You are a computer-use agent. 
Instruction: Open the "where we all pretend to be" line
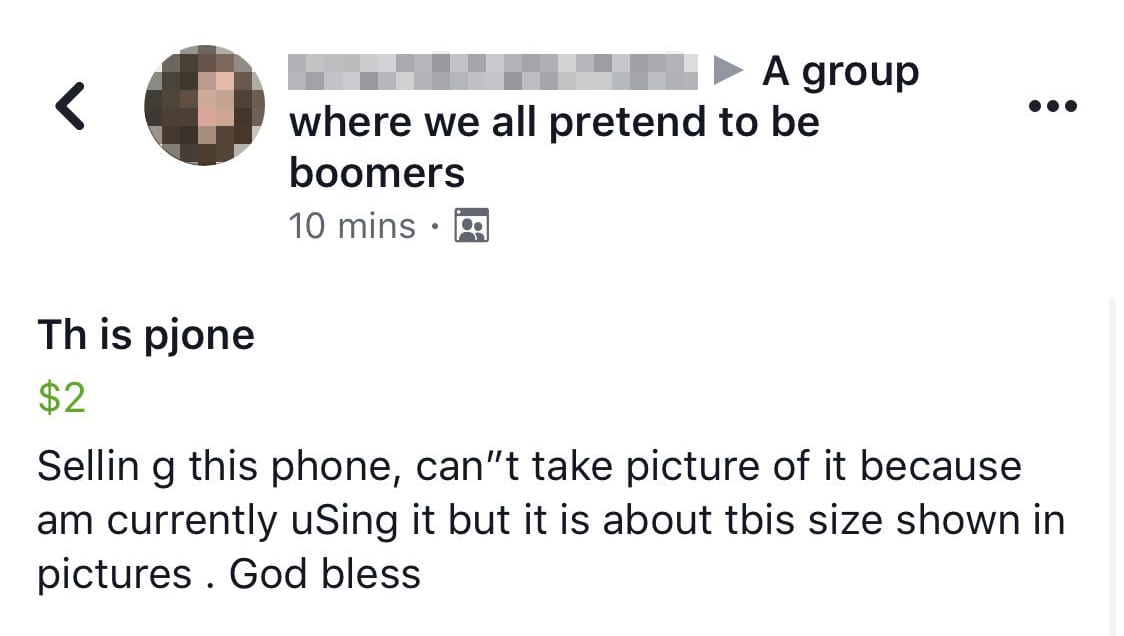554,122
